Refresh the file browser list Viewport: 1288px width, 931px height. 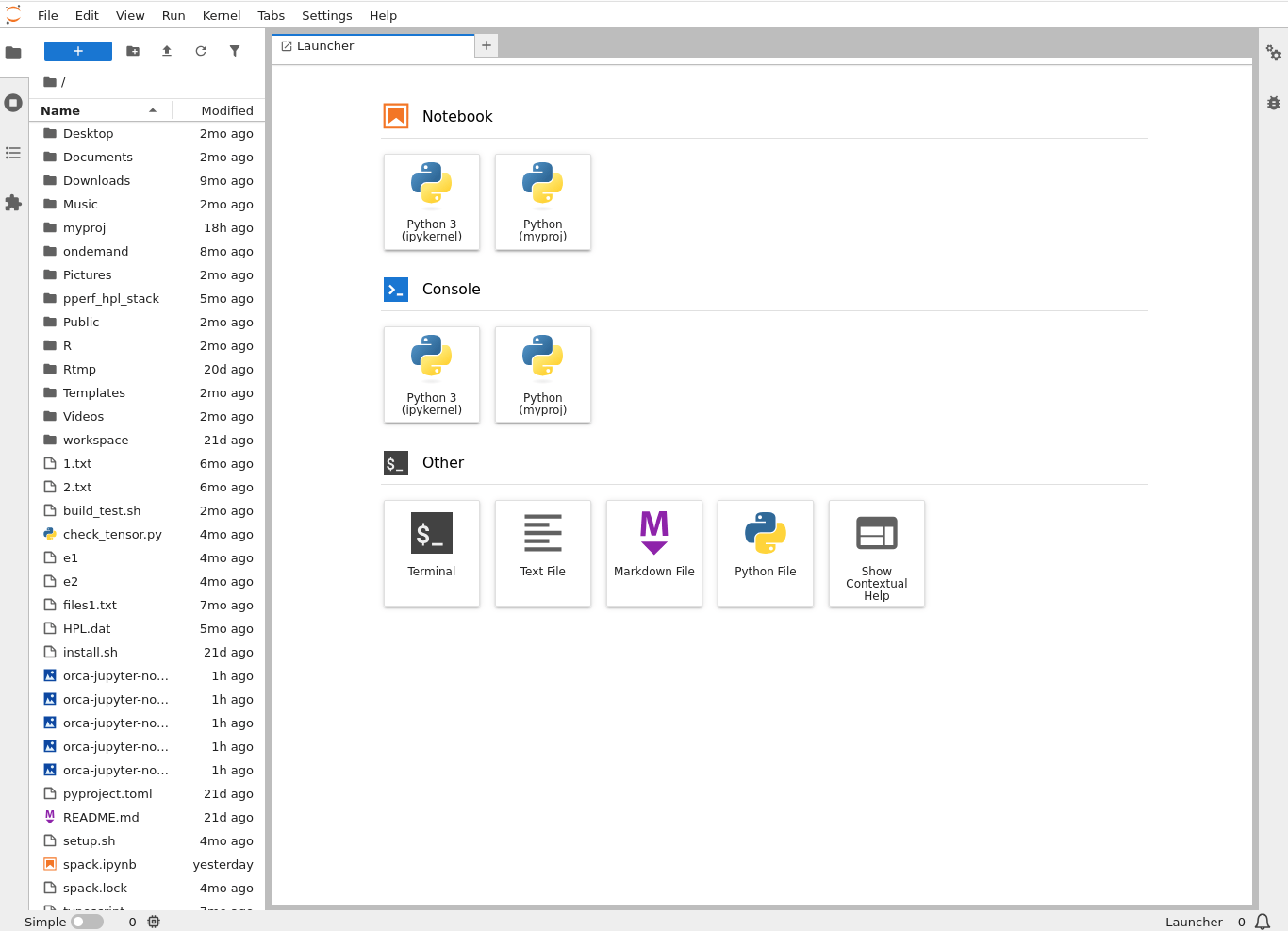coord(201,51)
